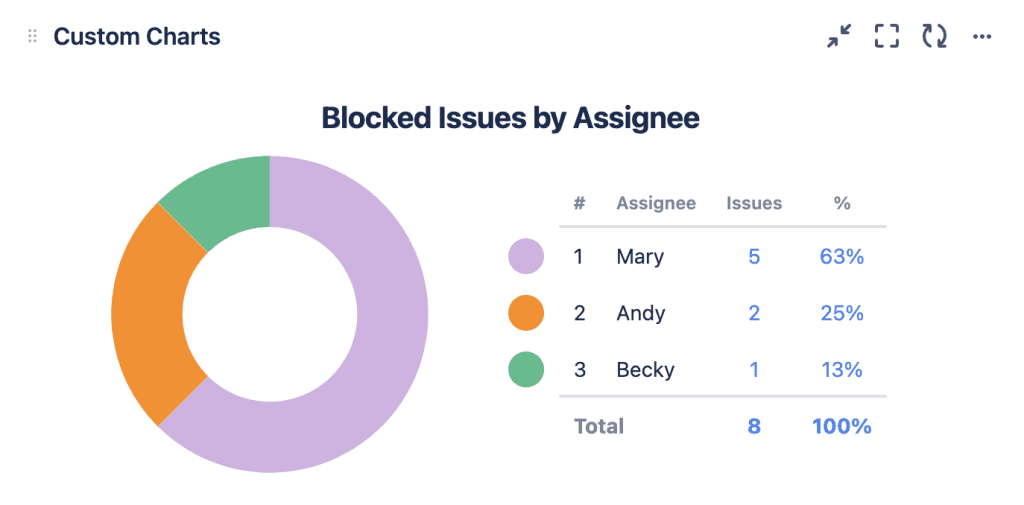This screenshot has height=505, width=1024.
Task: Open Mary's 5 blocked issues link
Action: click(754, 257)
